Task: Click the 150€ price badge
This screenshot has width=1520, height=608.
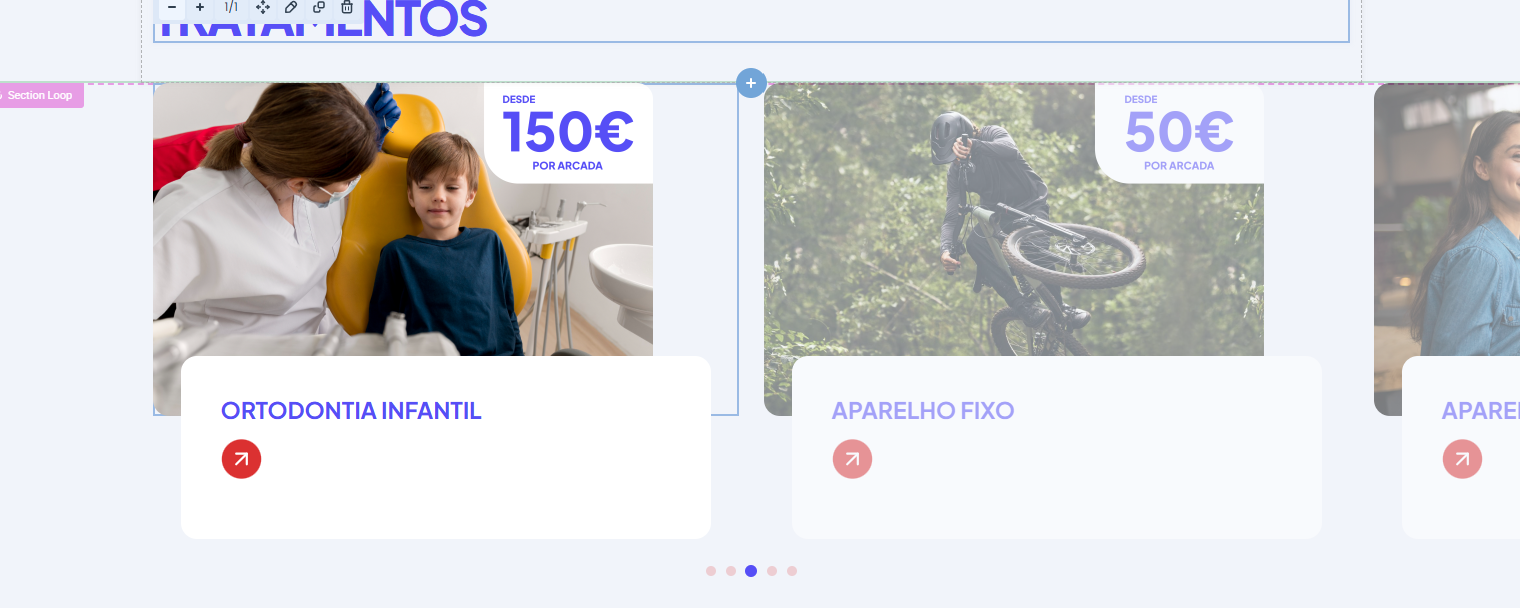Action: click(568, 133)
